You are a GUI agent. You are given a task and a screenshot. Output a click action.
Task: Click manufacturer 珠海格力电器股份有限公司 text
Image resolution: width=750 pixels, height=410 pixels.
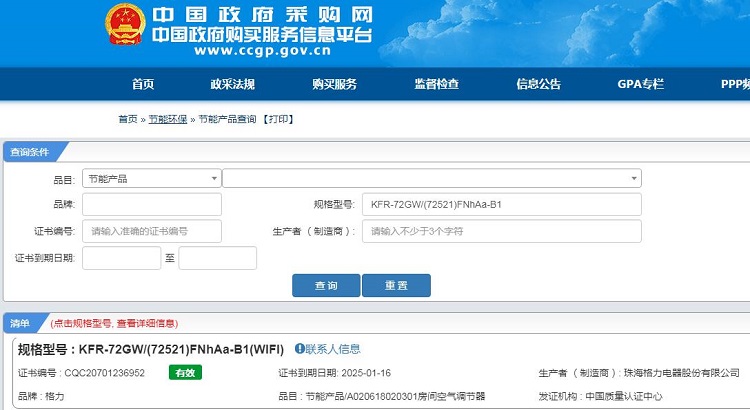click(682, 373)
